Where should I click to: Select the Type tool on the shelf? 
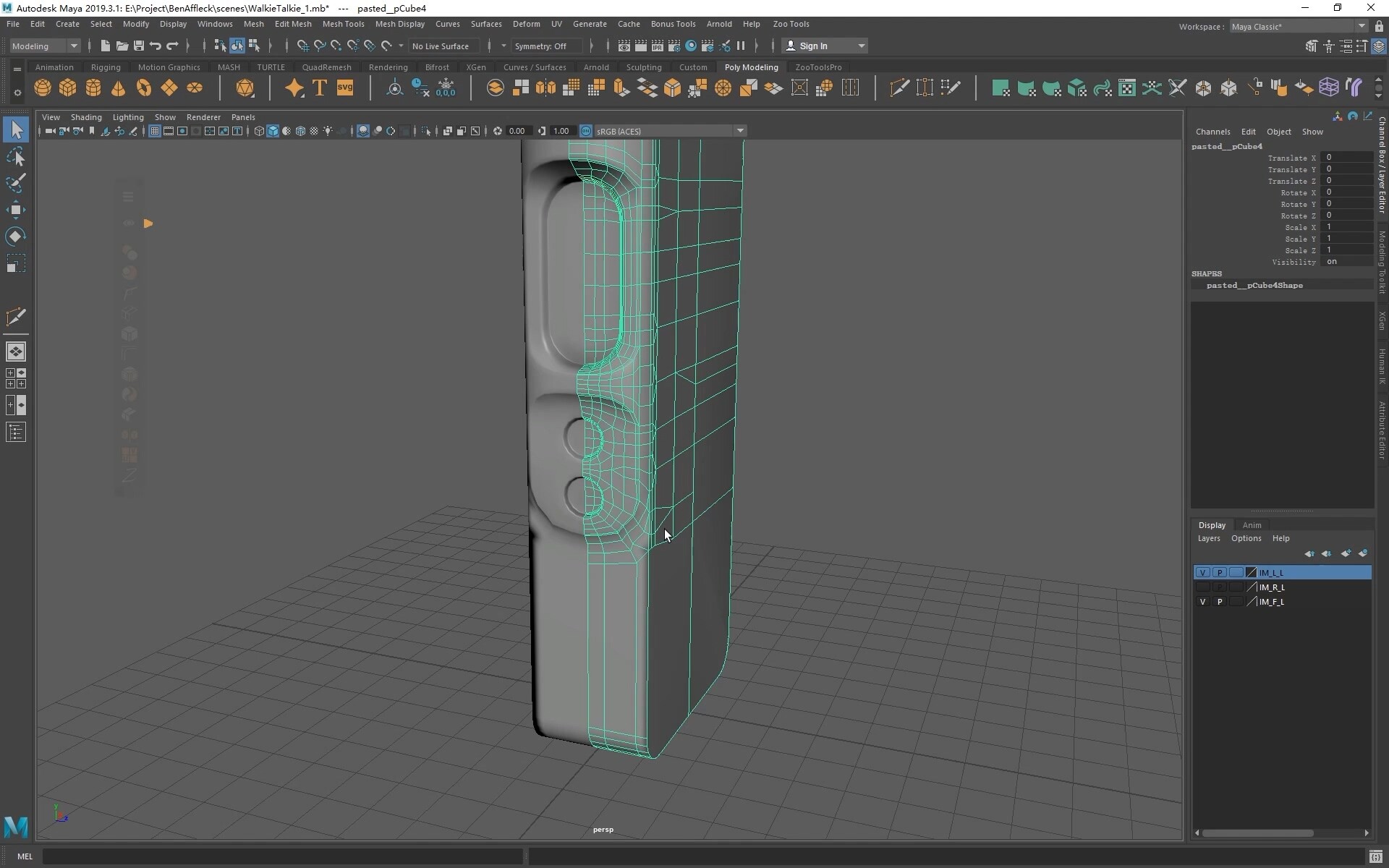coord(319,88)
